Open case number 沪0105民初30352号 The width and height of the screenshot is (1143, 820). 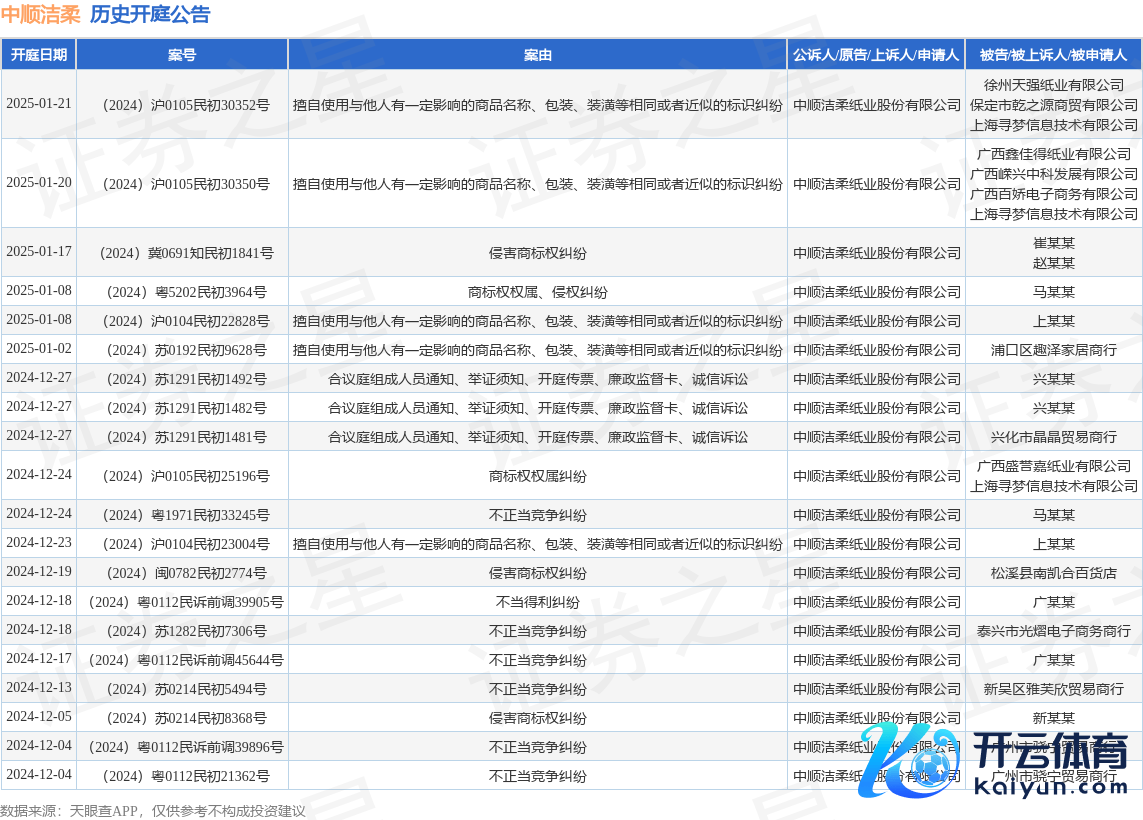tap(182, 105)
